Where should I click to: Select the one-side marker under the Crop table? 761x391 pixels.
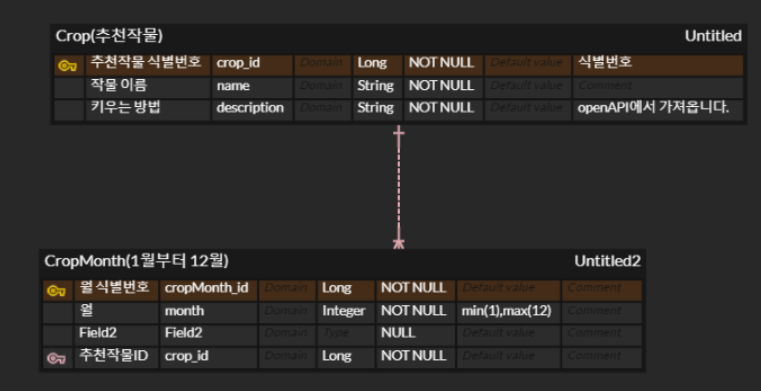click(x=398, y=132)
